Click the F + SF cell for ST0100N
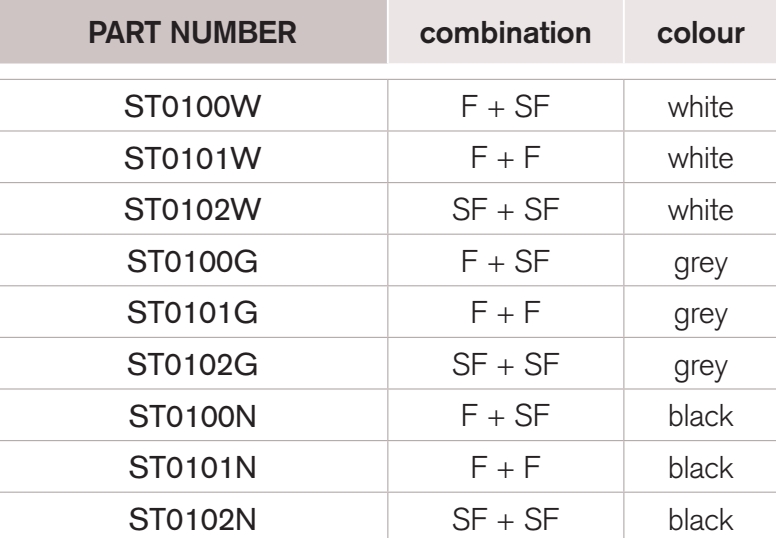 (505, 416)
